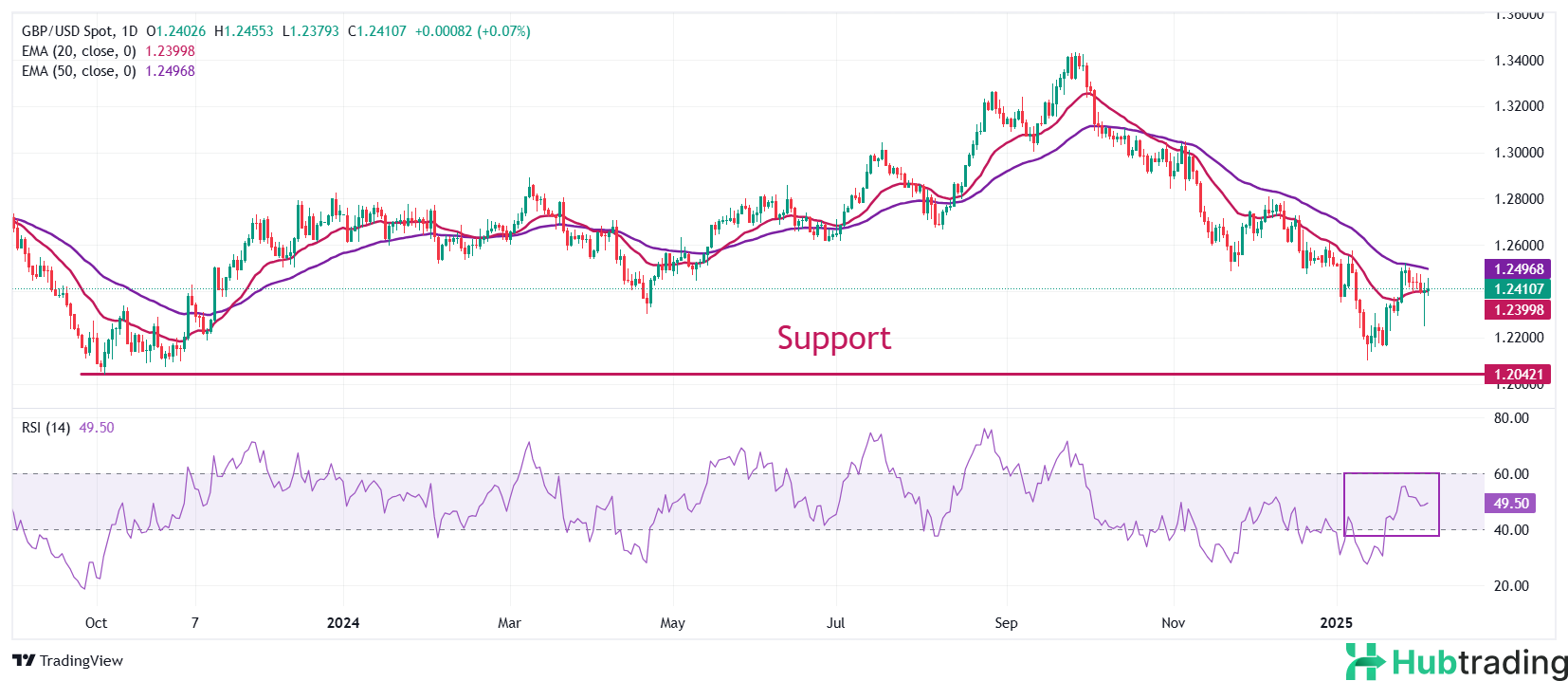Click the 60.00 RSI axis label

1511,474
